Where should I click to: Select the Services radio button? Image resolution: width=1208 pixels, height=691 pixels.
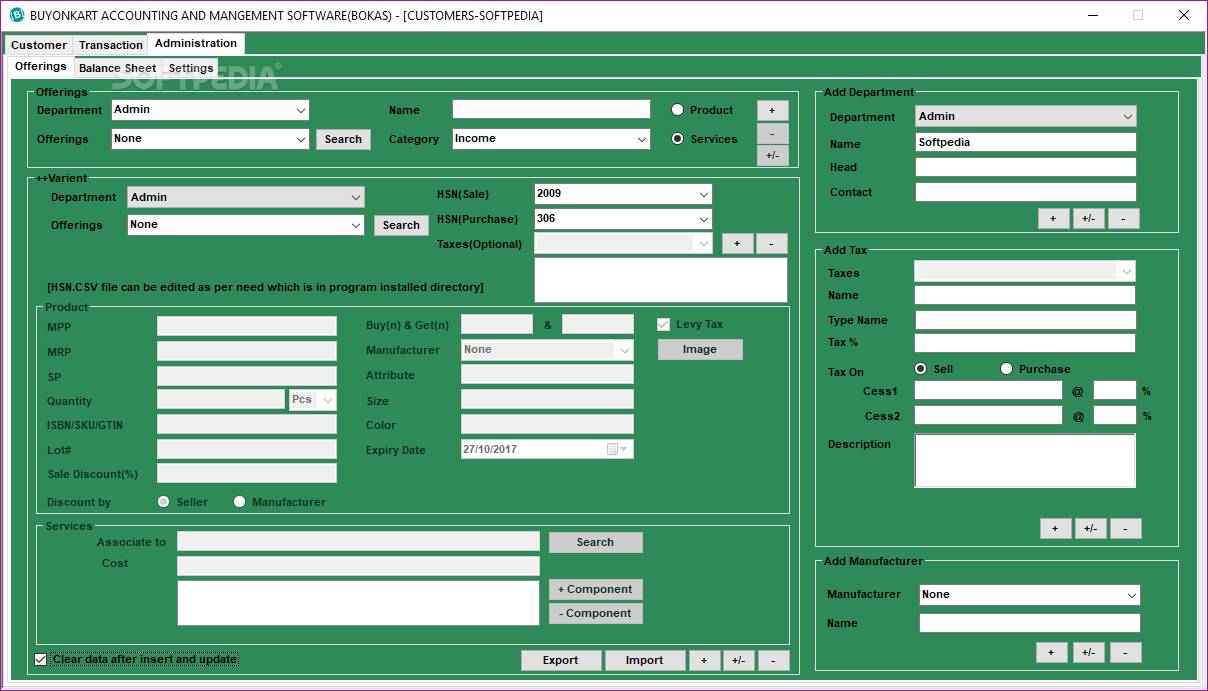(678, 139)
